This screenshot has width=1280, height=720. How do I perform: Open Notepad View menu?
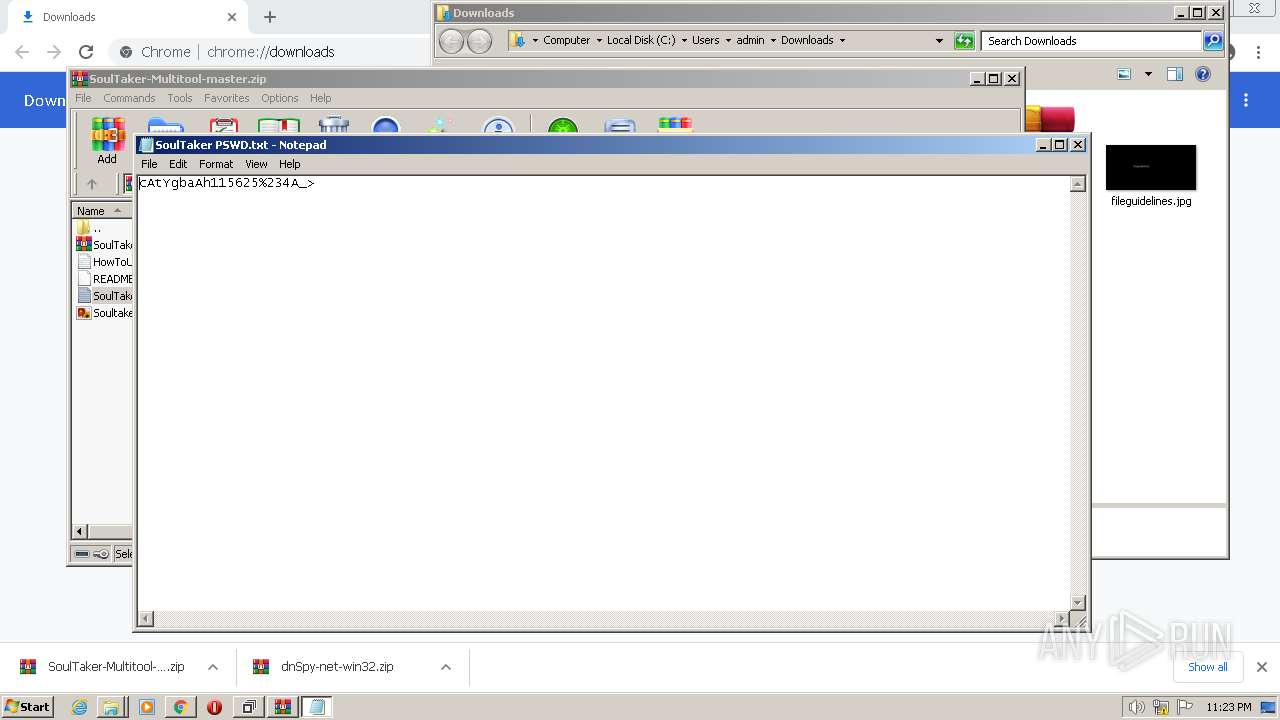256,164
